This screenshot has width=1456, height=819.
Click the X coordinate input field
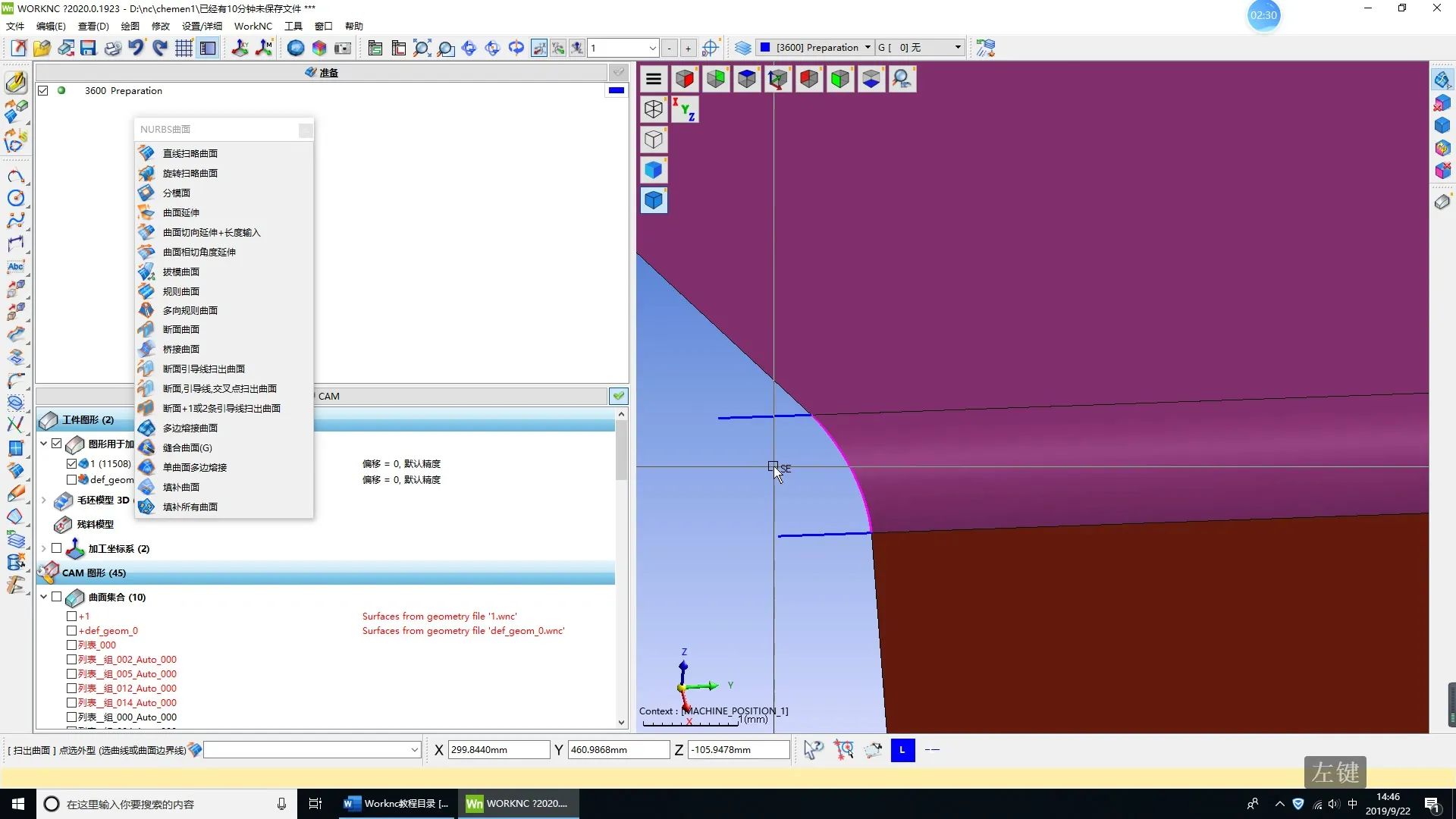[x=498, y=750]
